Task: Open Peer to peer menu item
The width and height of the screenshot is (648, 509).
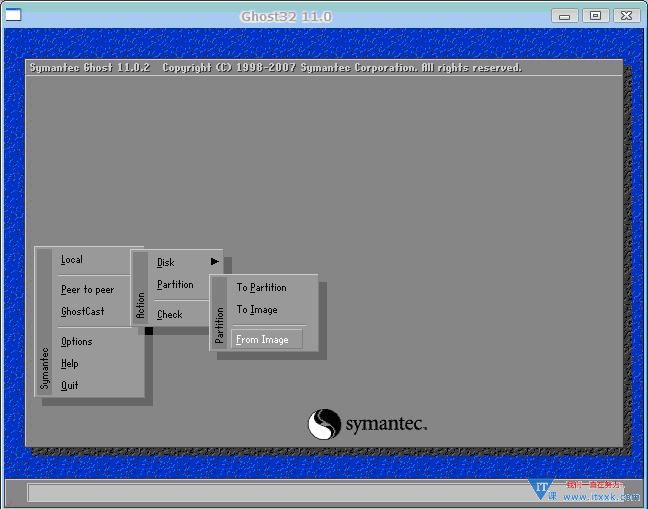Action: [87, 290]
